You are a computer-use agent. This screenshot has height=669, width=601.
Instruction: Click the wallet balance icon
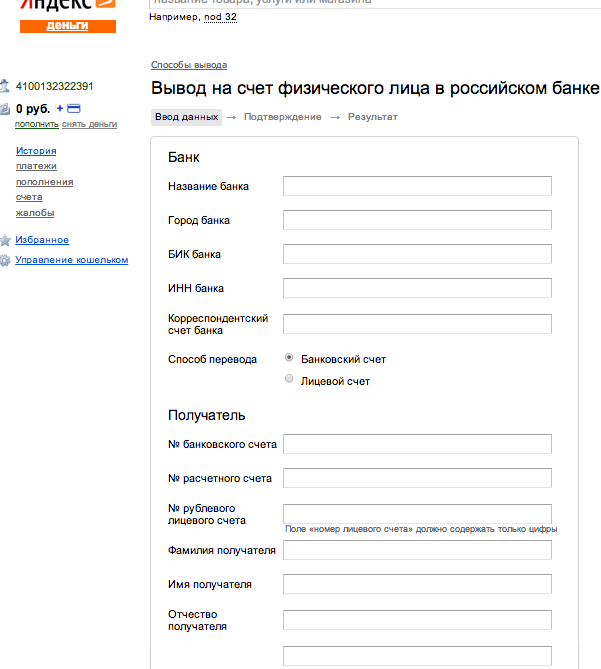click(x=5, y=108)
